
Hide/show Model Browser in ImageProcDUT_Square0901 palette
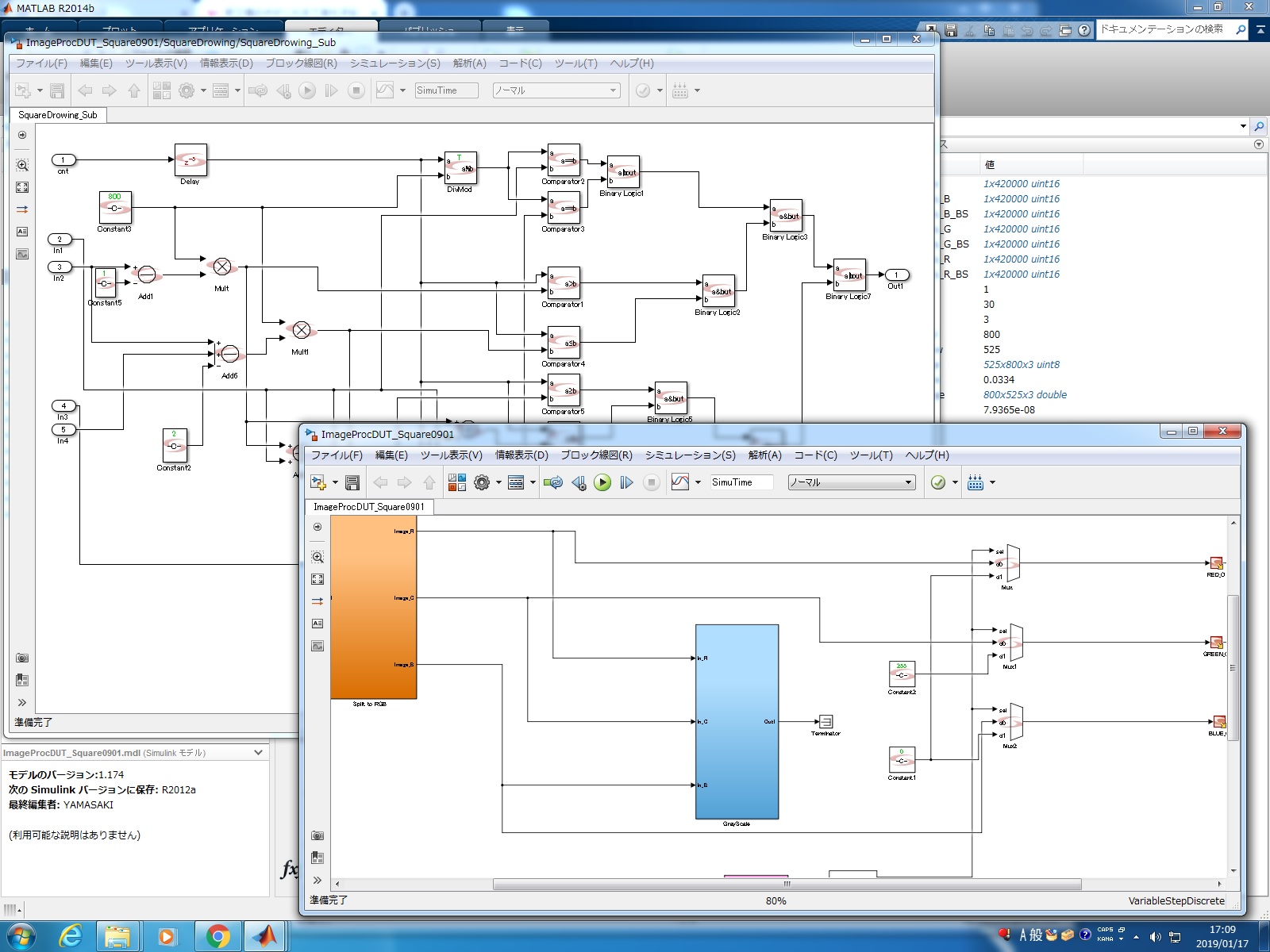tap(317, 858)
